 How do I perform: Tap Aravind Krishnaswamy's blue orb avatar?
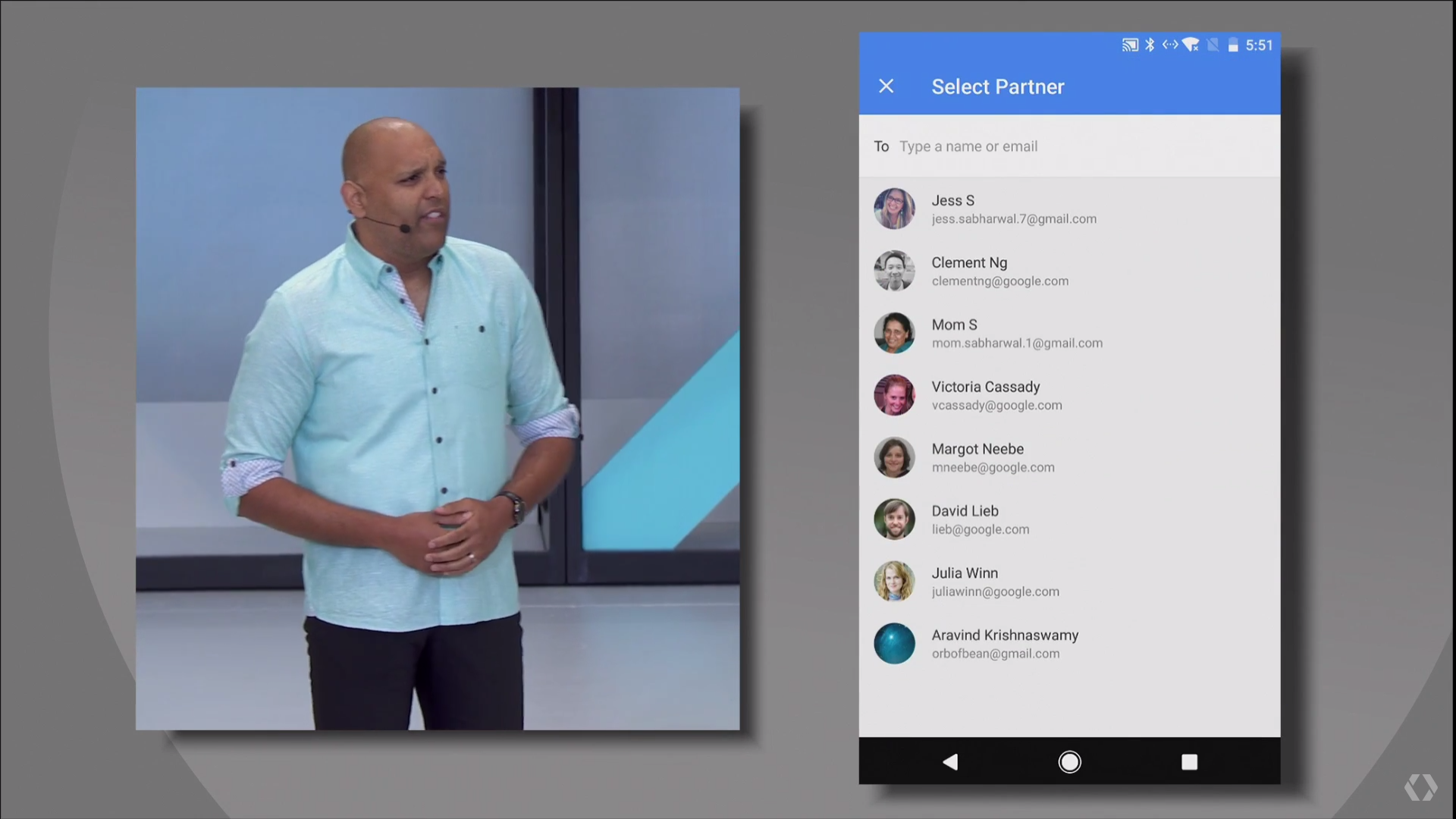click(895, 644)
